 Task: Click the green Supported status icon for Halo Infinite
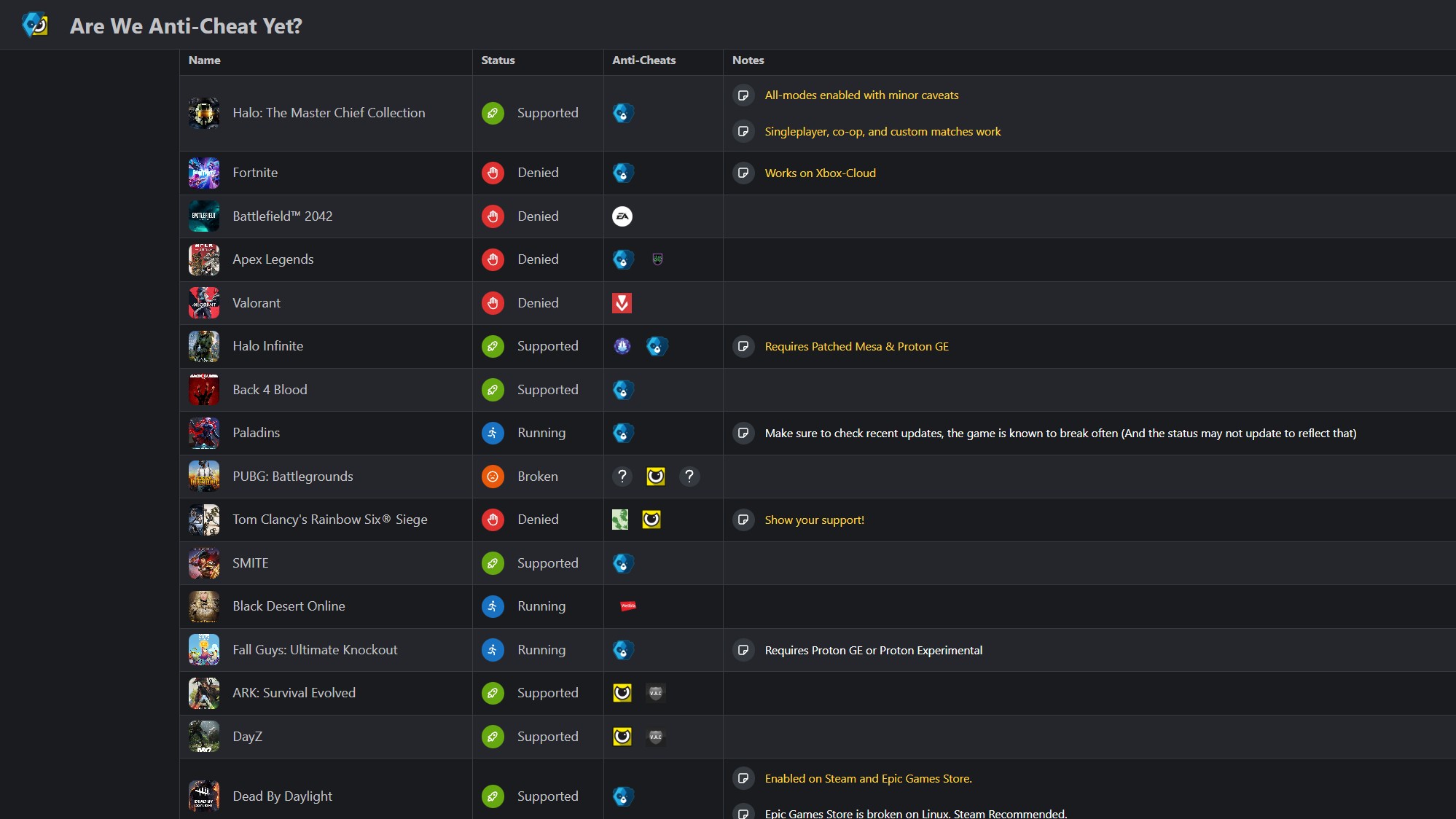[x=493, y=346]
